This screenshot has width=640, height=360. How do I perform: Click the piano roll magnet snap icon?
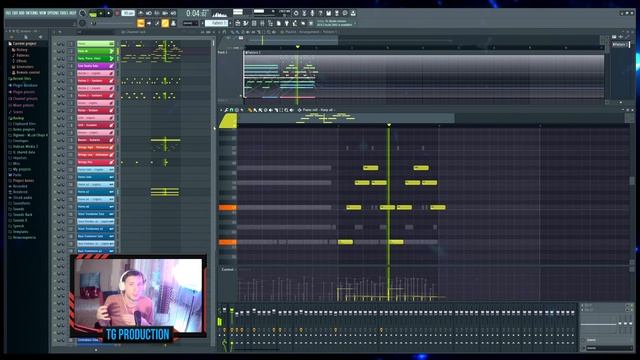click(x=231, y=110)
